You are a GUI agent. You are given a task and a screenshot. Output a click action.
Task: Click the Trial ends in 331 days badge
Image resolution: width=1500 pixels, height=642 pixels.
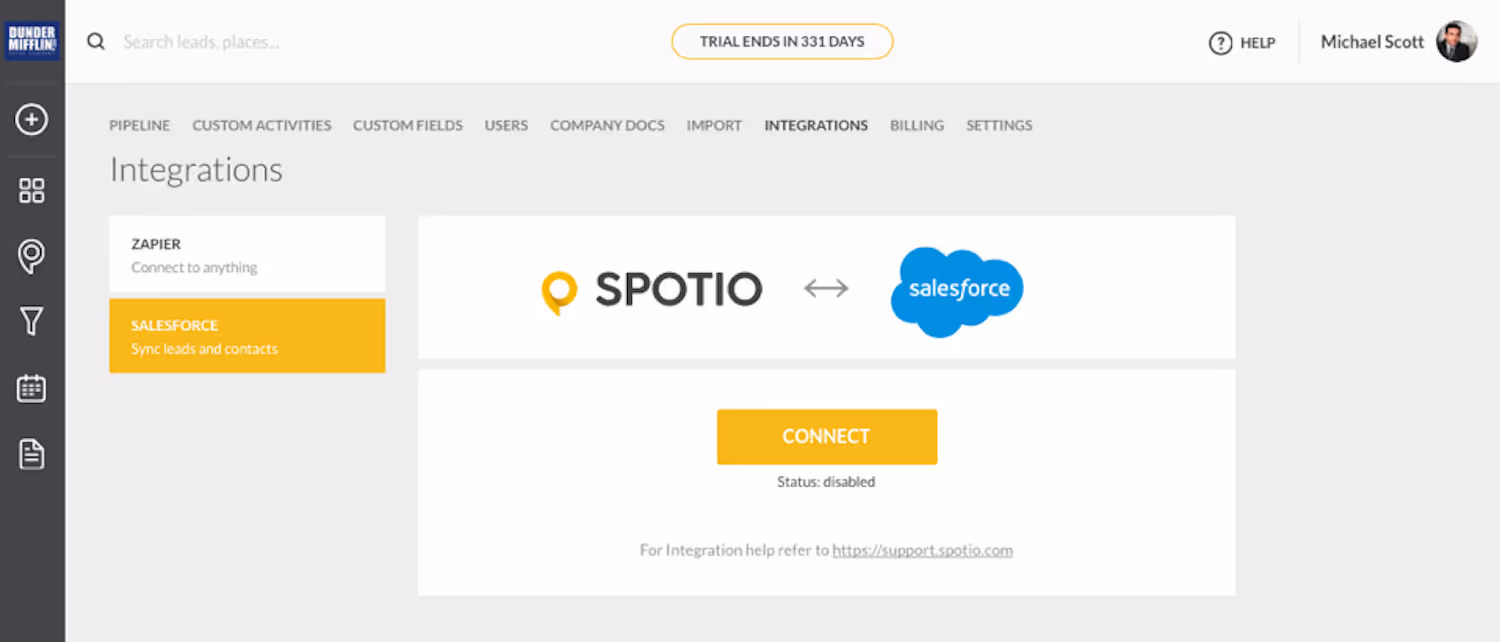coord(782,42)
